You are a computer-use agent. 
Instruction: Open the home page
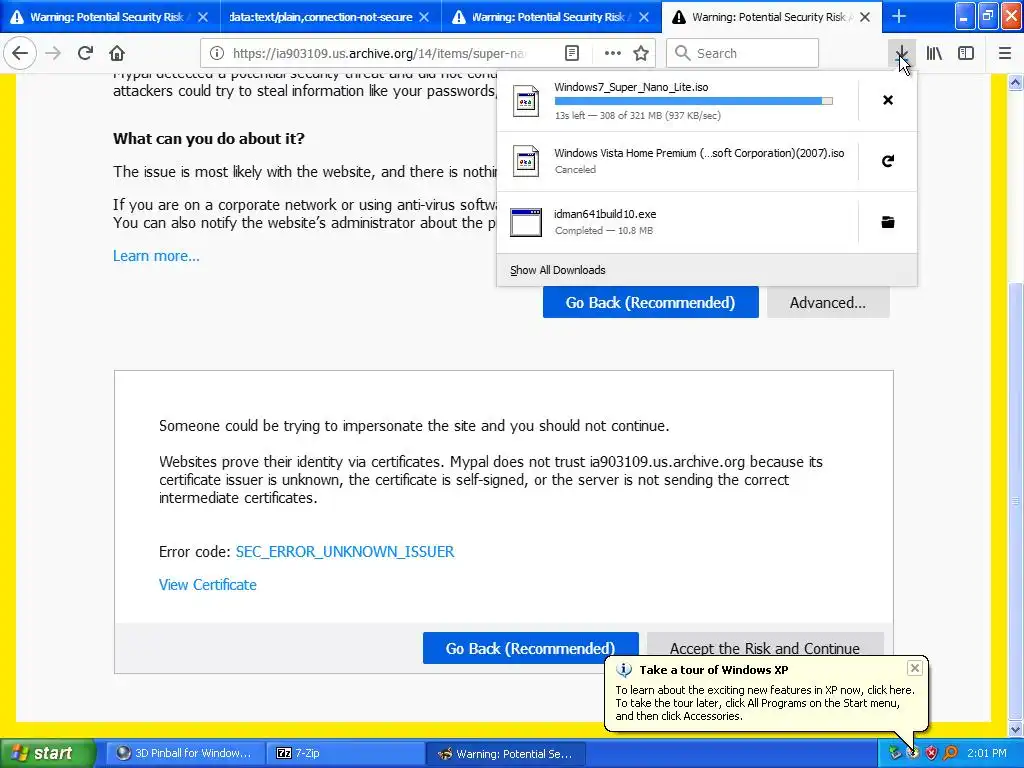point(117,53)
